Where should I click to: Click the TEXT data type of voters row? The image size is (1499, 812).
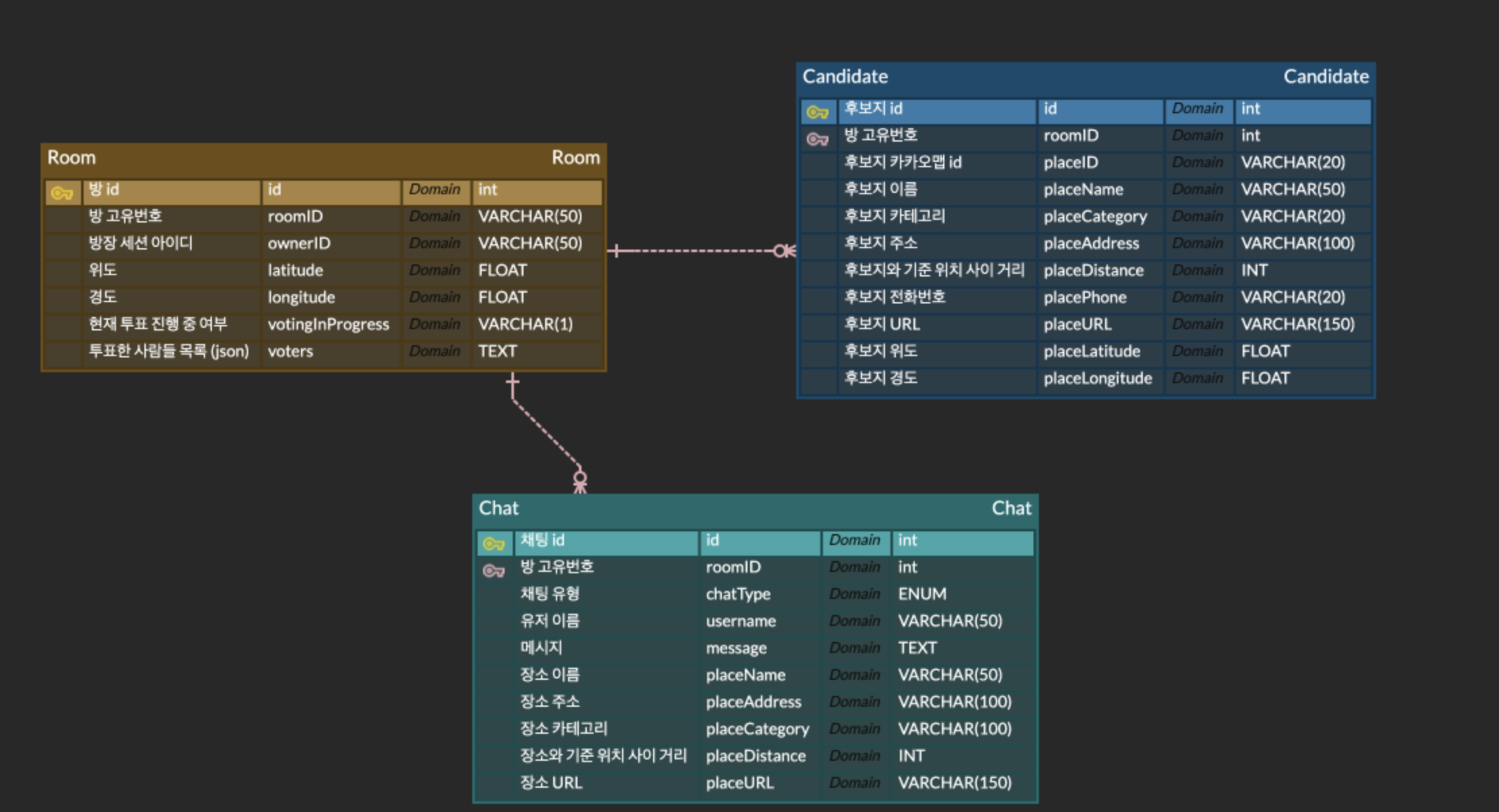tap(497, 351)
